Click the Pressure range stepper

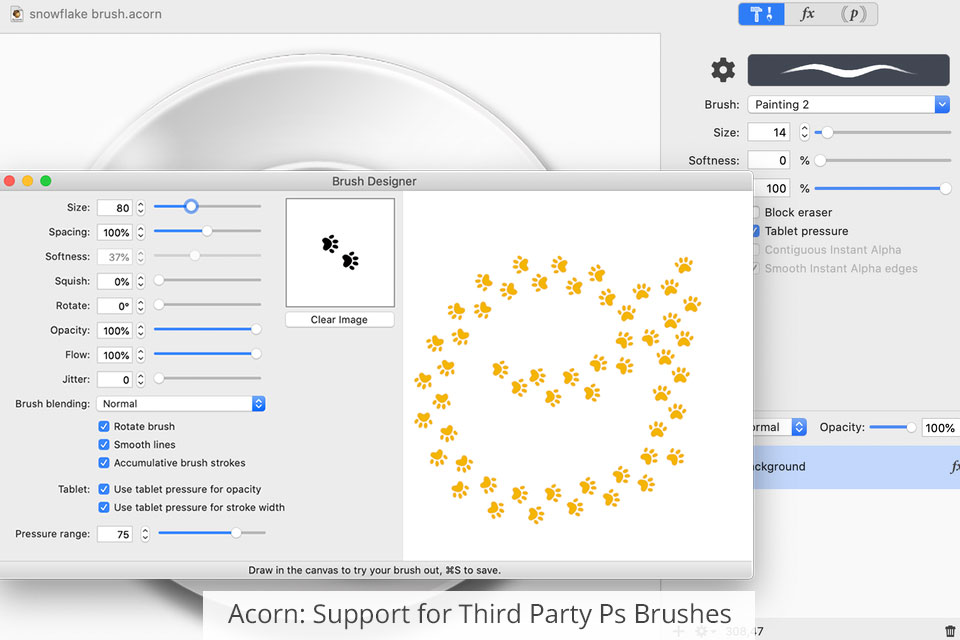tap(145, 534)
